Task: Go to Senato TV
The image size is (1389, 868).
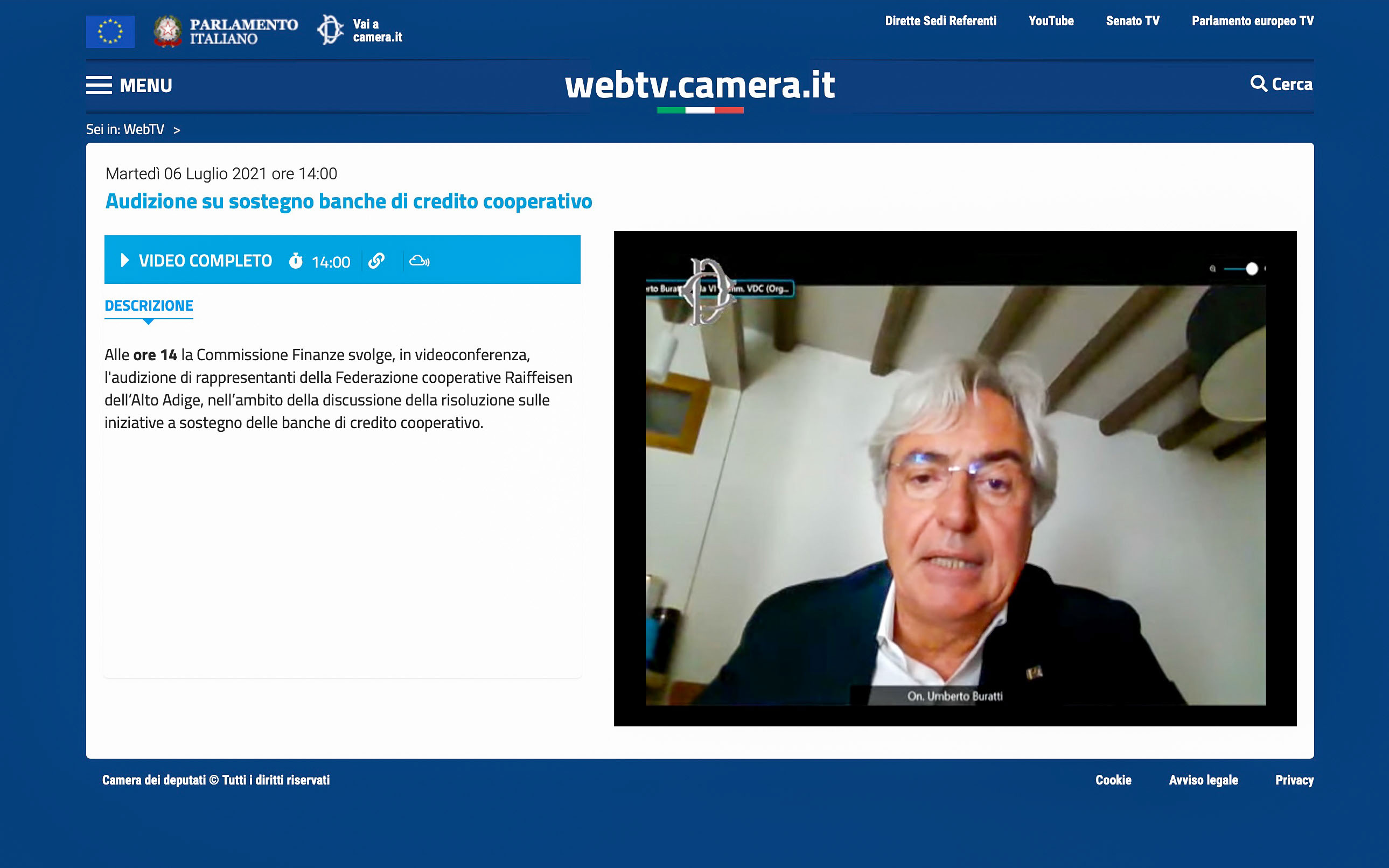Action: (1132, 21)
